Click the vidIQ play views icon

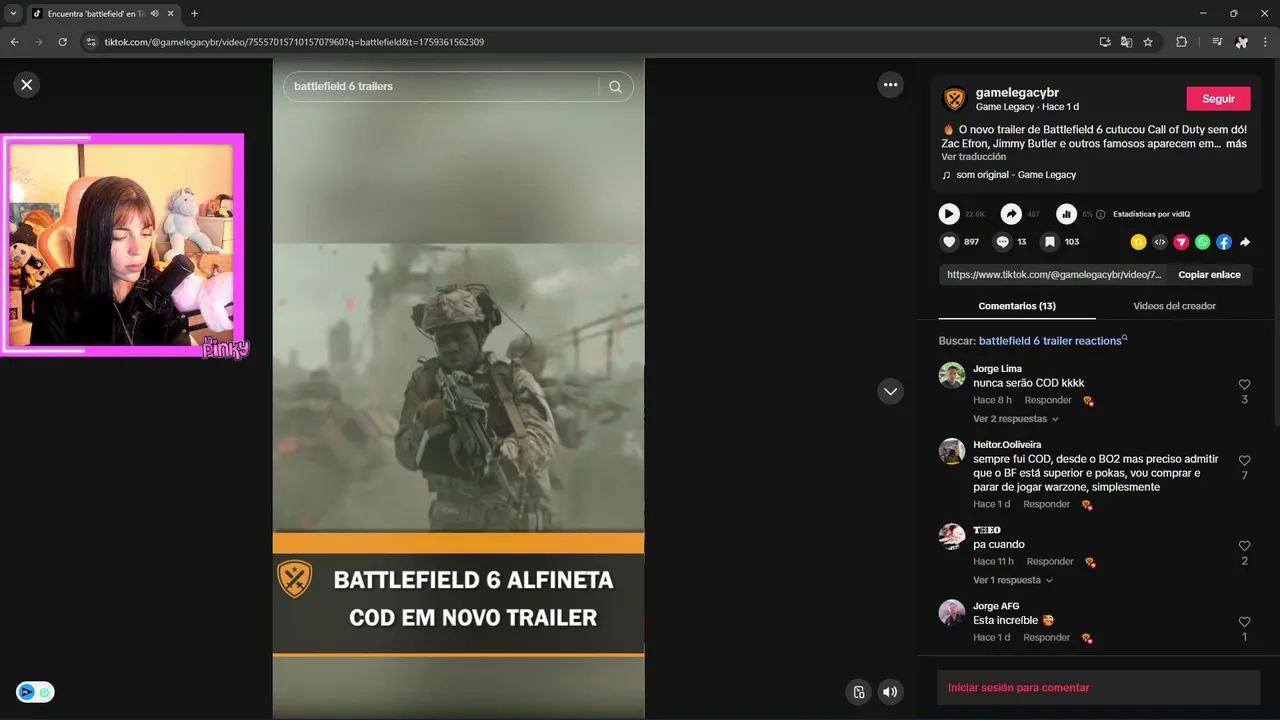click(949, 214)
